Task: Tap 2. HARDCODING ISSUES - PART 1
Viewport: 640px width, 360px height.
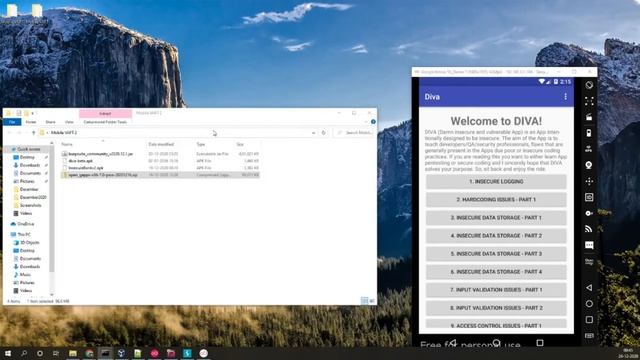Action: click(496, 200)
